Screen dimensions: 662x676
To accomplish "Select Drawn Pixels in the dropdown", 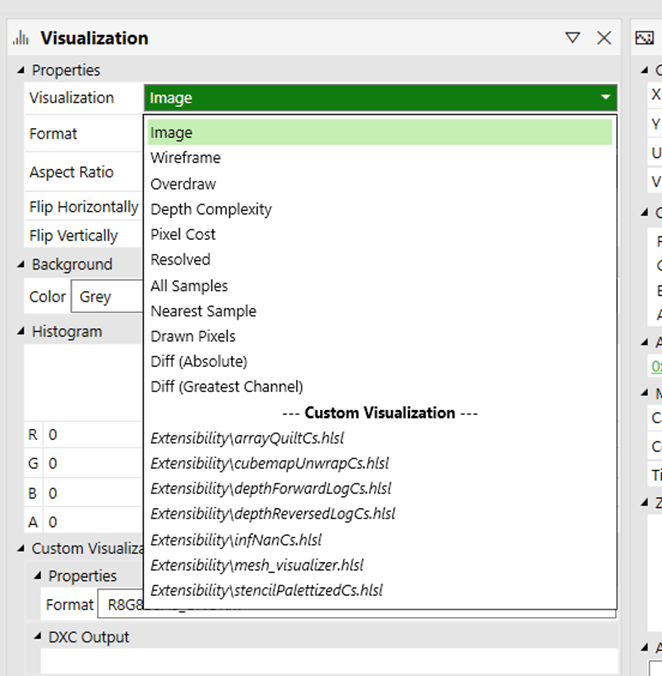I will pos(380,336).
